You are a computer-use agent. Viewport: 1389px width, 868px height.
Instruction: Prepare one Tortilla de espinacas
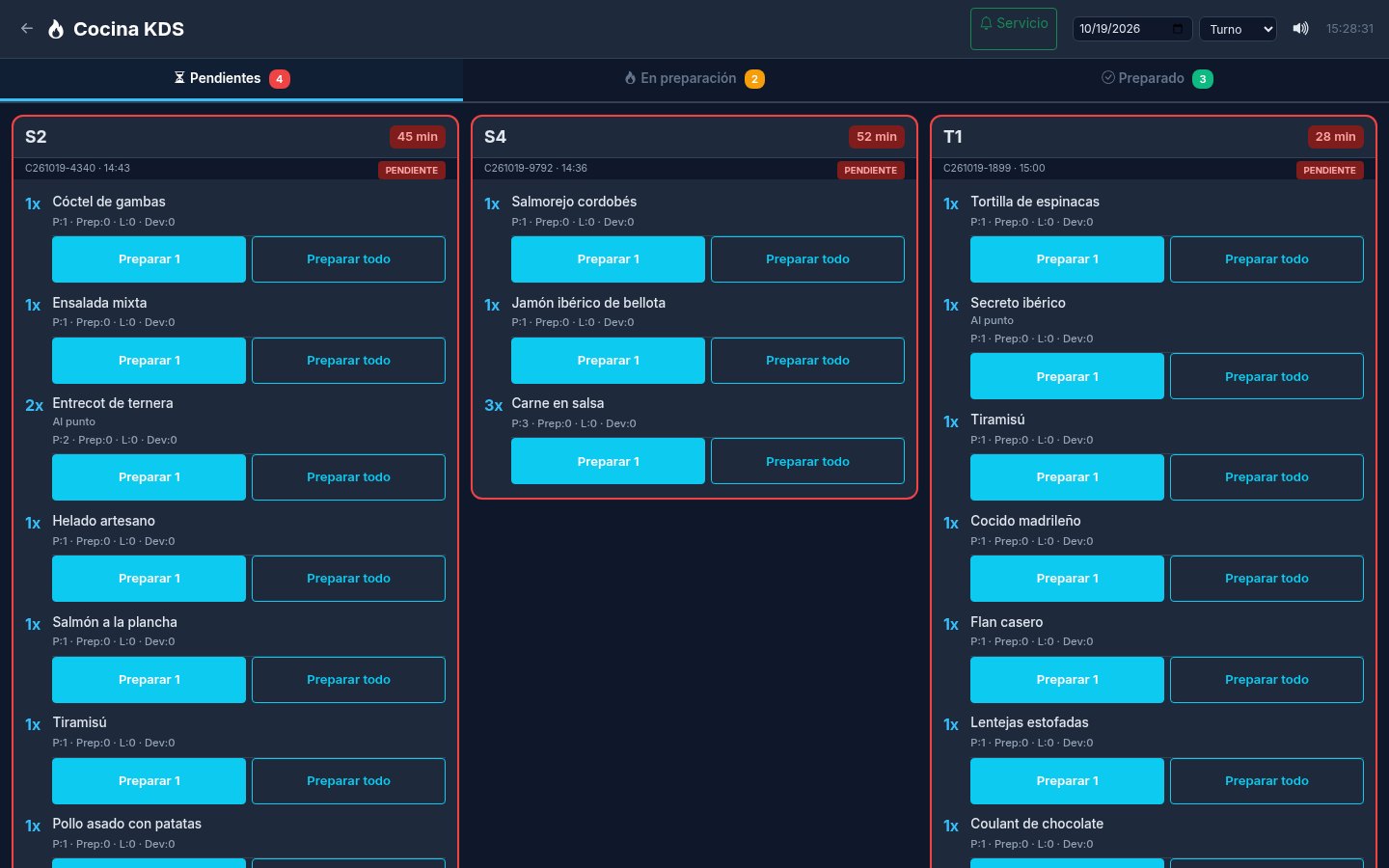click(x=1068, y=259)
